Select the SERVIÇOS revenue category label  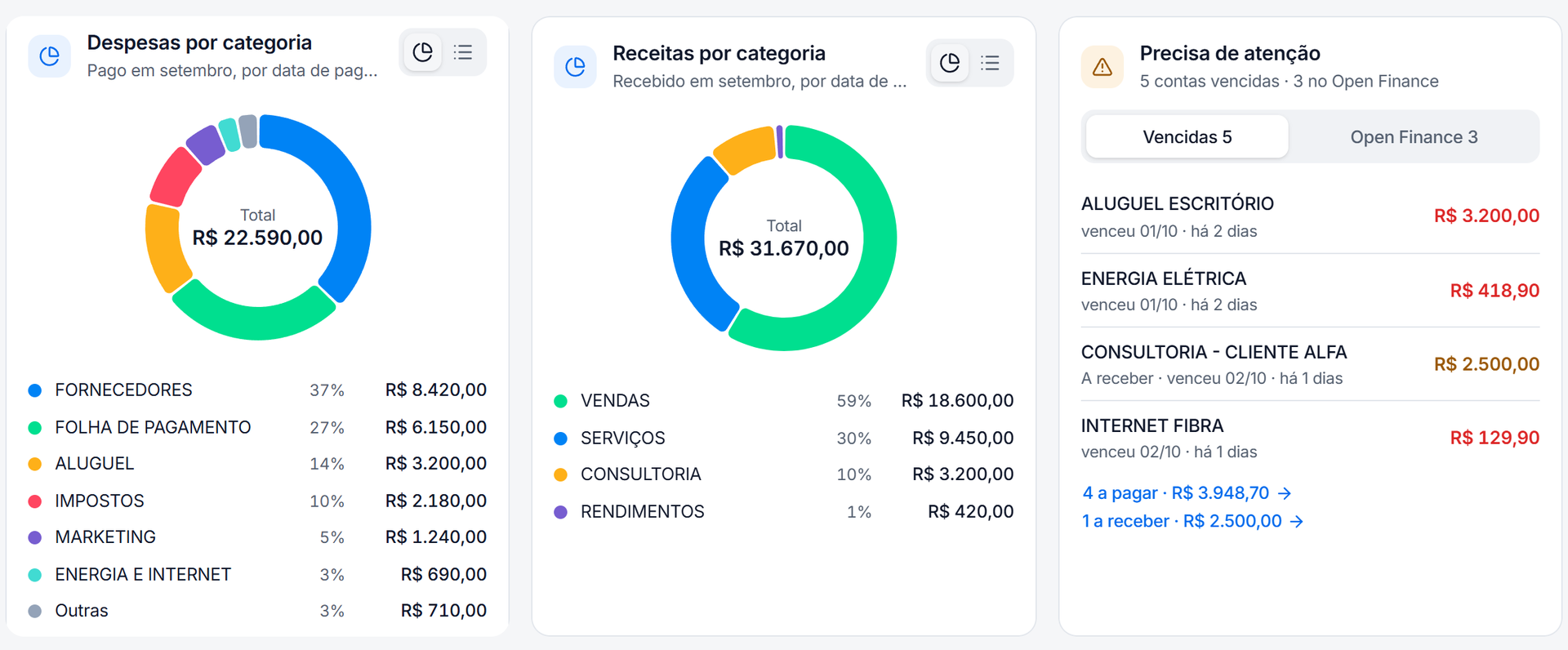click(622, 439)
